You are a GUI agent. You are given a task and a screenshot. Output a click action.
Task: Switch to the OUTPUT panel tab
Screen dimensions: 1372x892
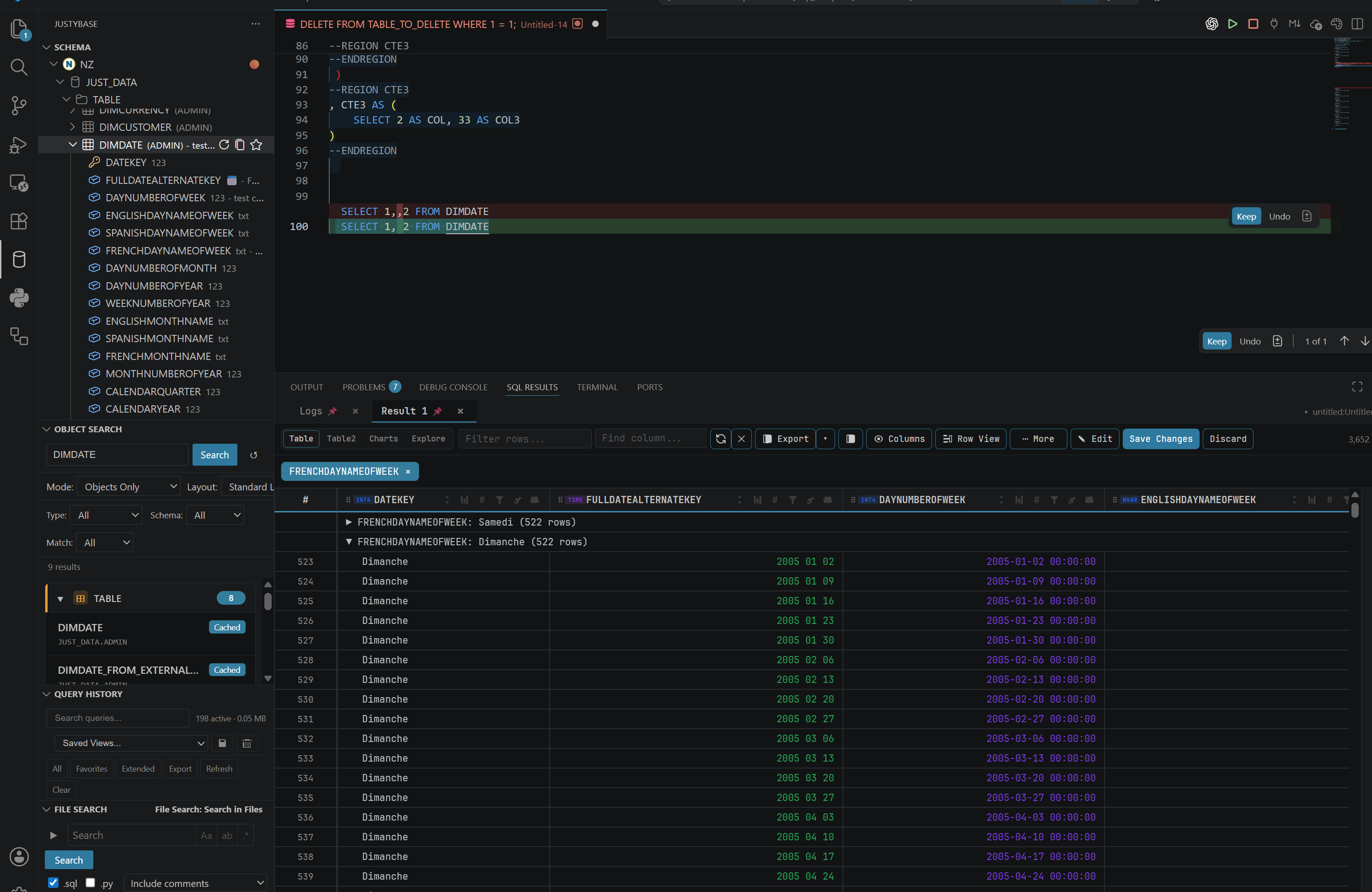point(307,387)
